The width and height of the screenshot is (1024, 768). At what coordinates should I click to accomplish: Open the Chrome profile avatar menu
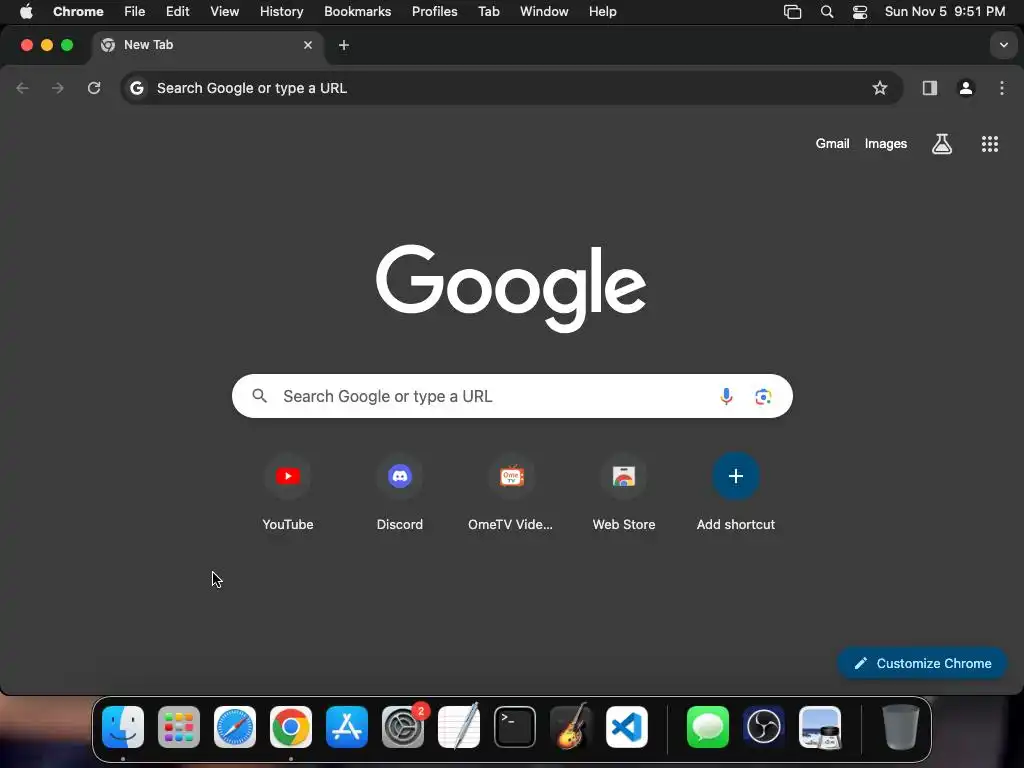click(x=965, y=88)
